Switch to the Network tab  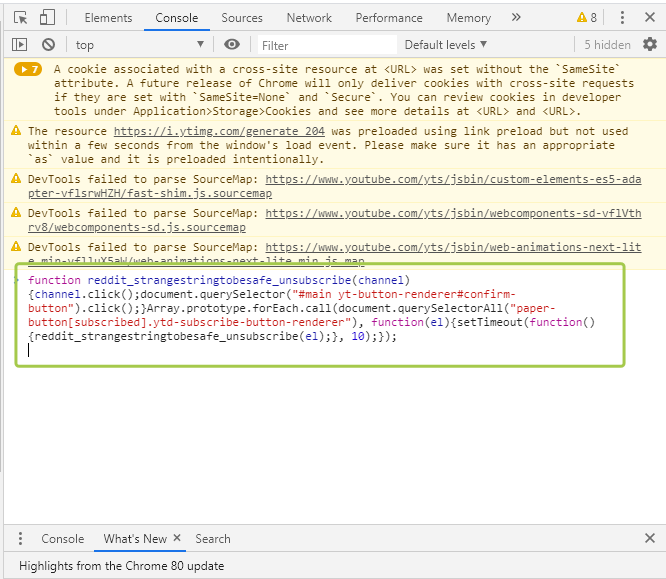tap(309, 18)
